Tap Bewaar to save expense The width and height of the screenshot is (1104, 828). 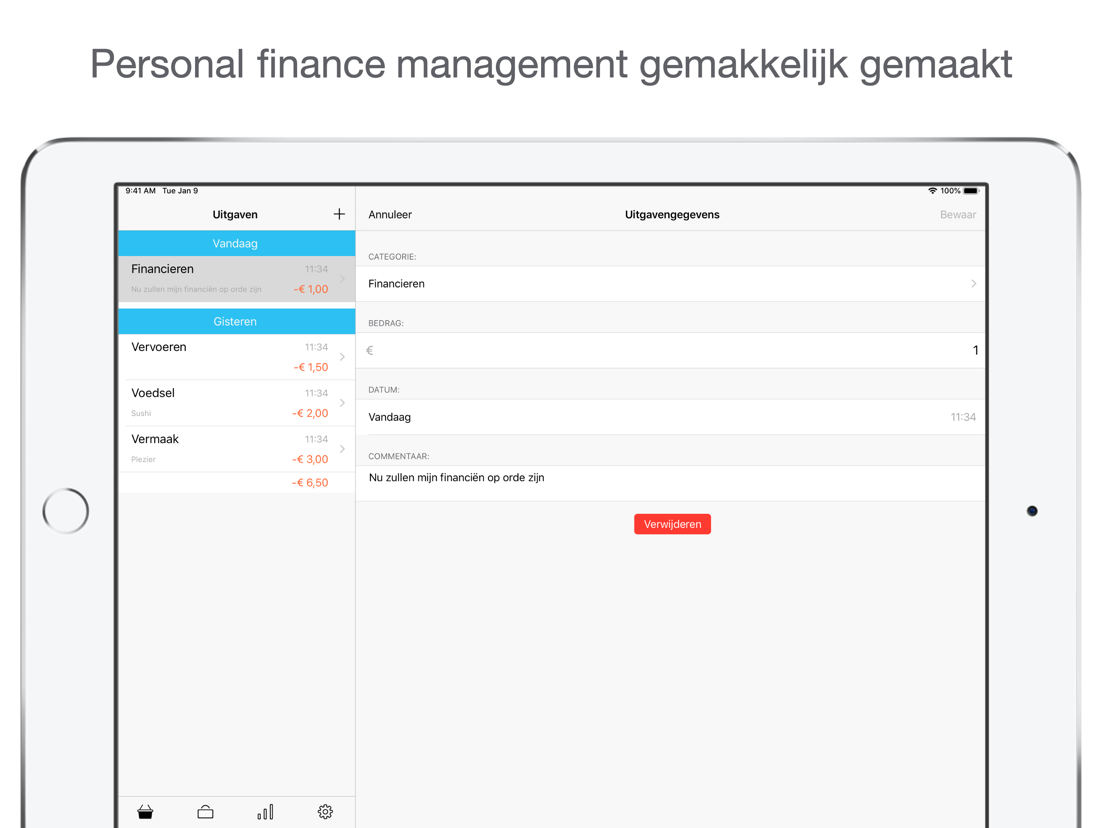point(958,215)
